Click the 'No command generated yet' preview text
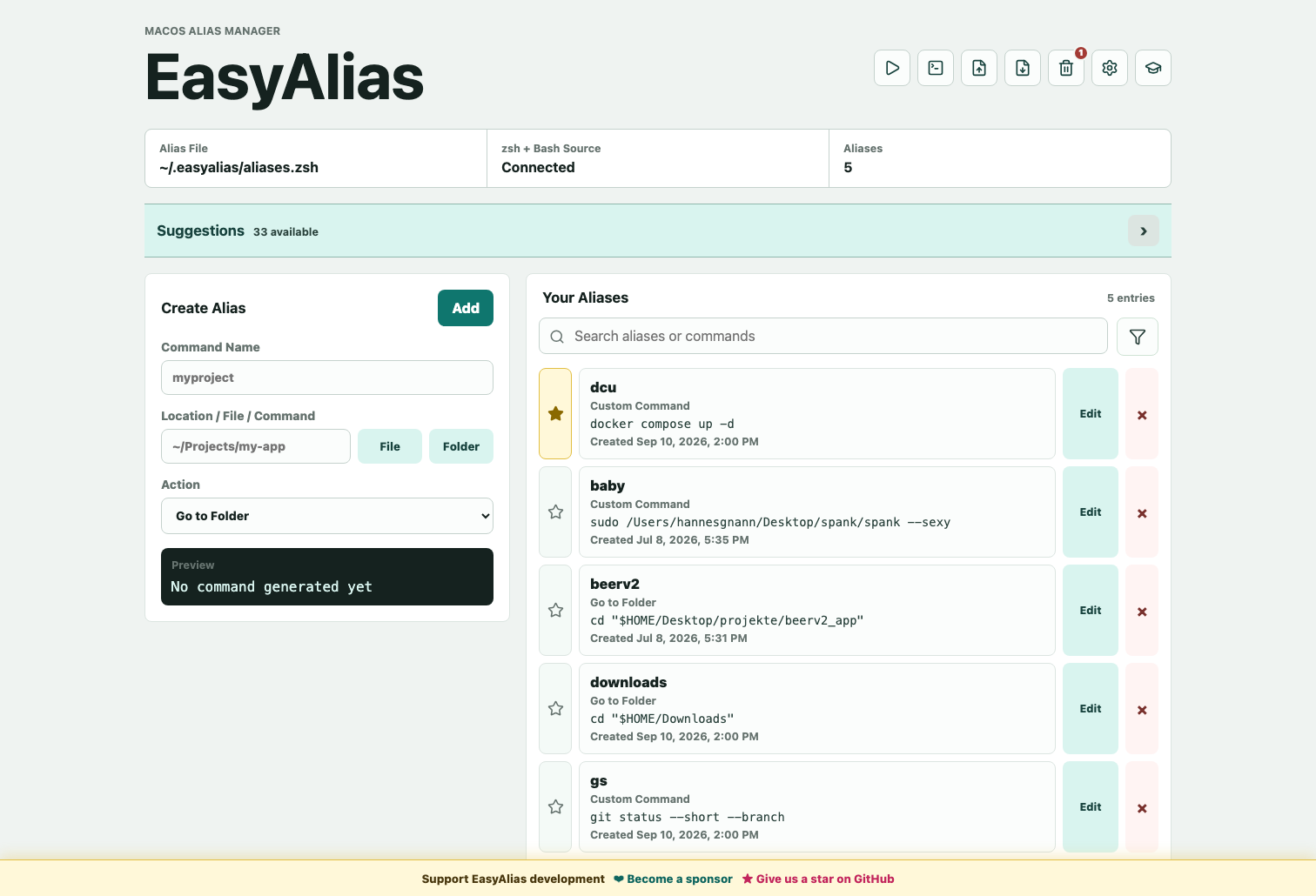Screen dimensions: 1316x896 click(x=272, y=586)
